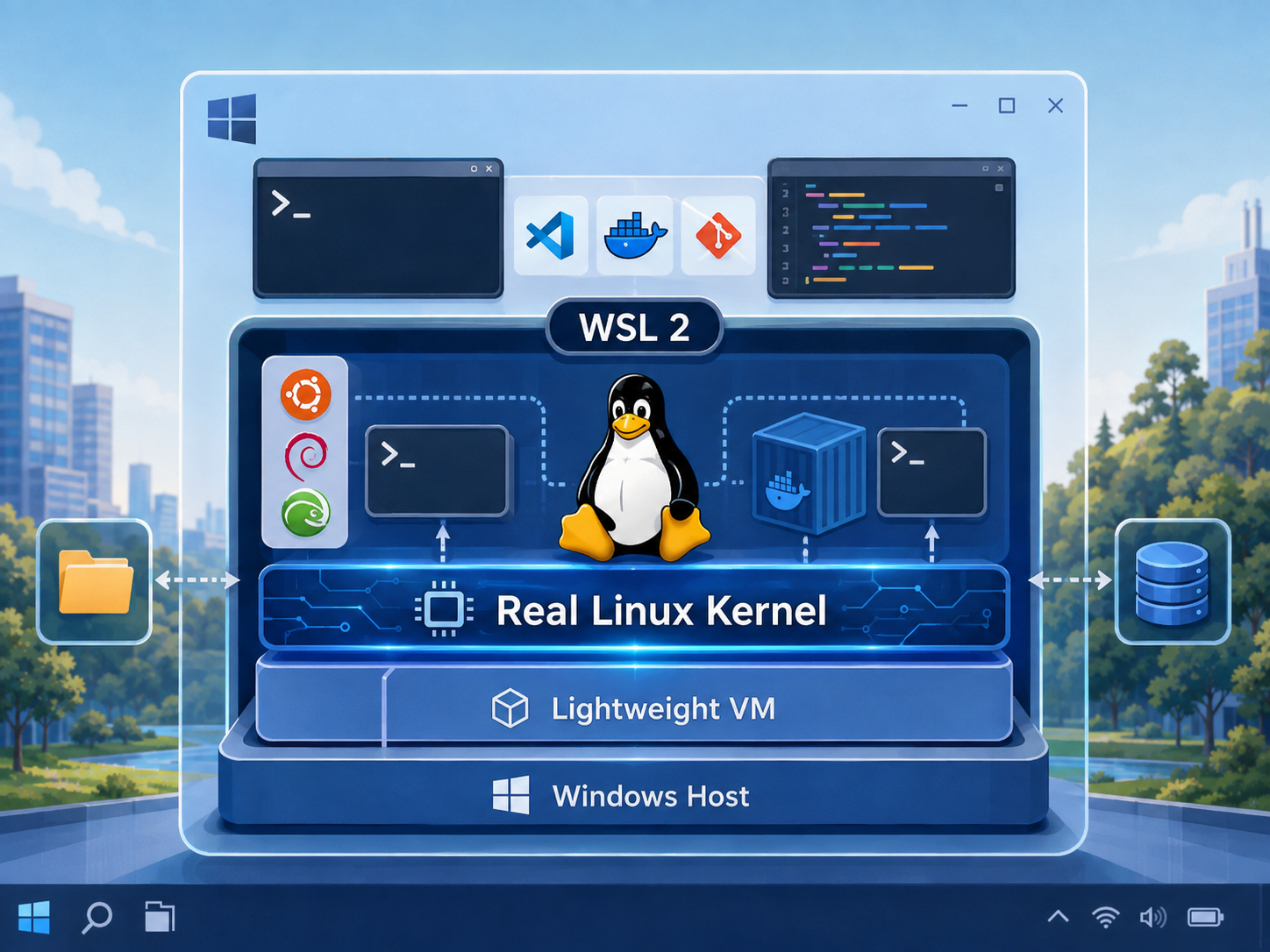Click the Tux penguin mascot
The height and width of the screenshot is (952, 1270).
pos(635,468)
